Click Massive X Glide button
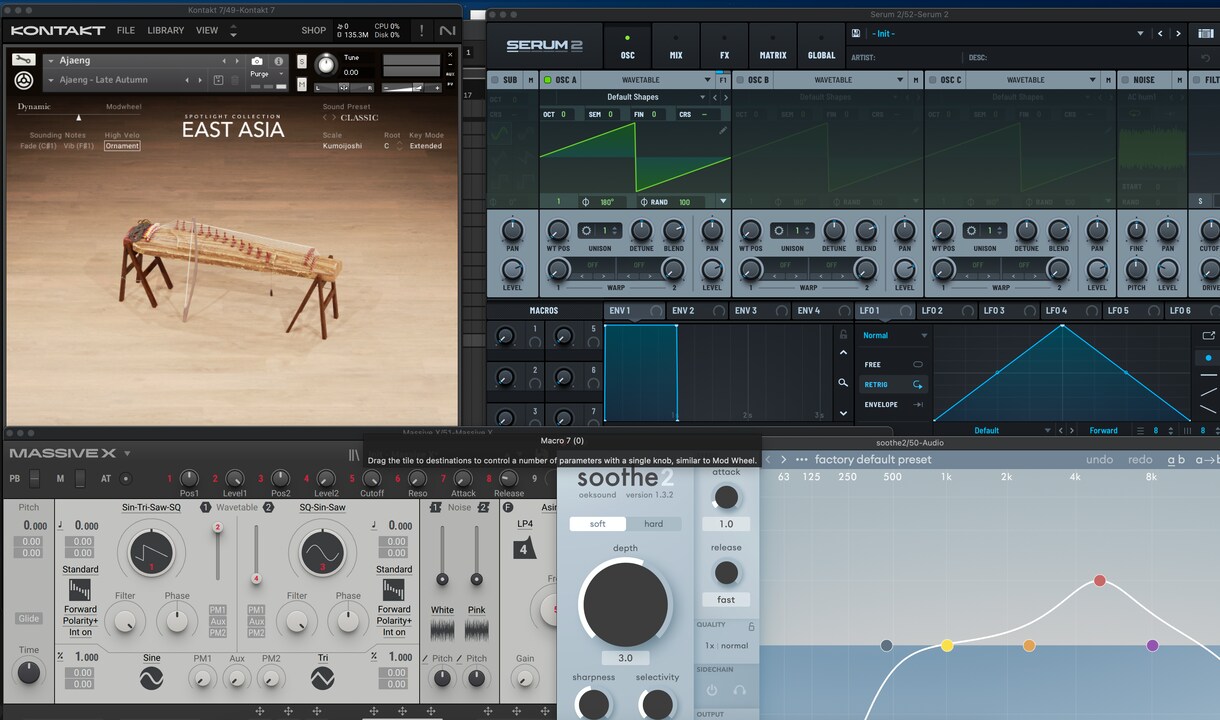This screenshot has width=1220, height=720. tap(29, 619)
